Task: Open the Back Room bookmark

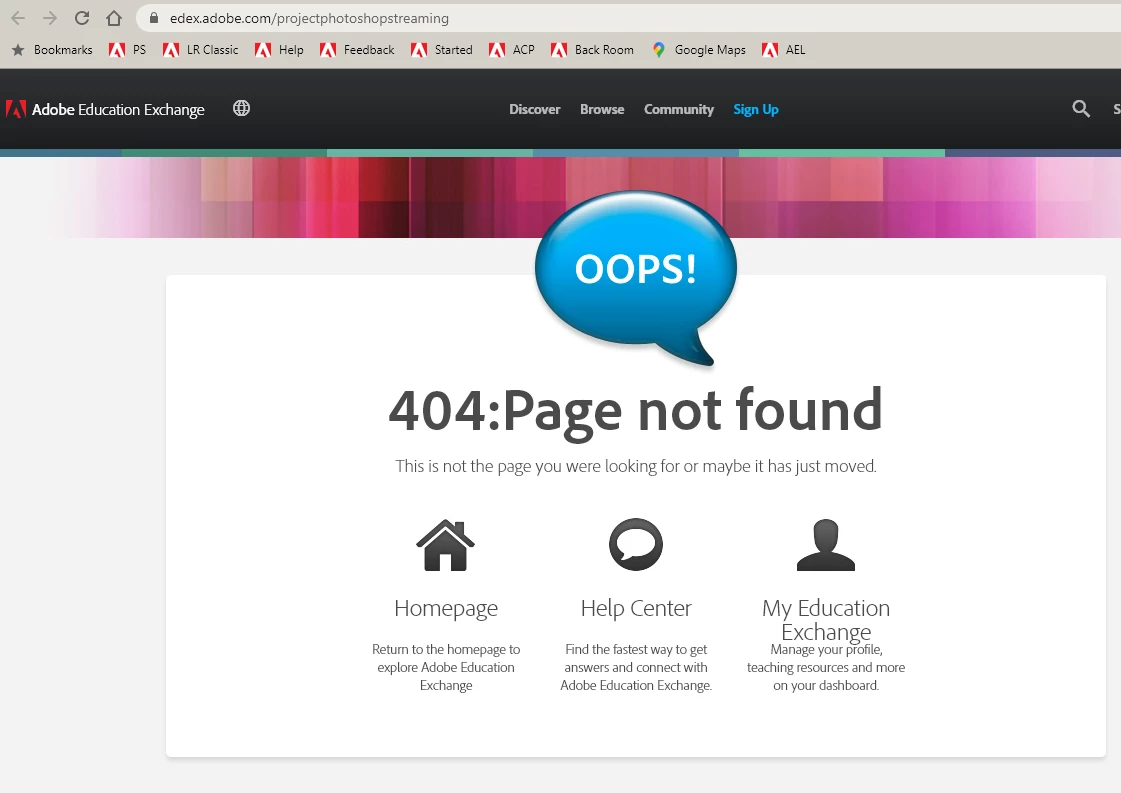Action: coord(592,49)
